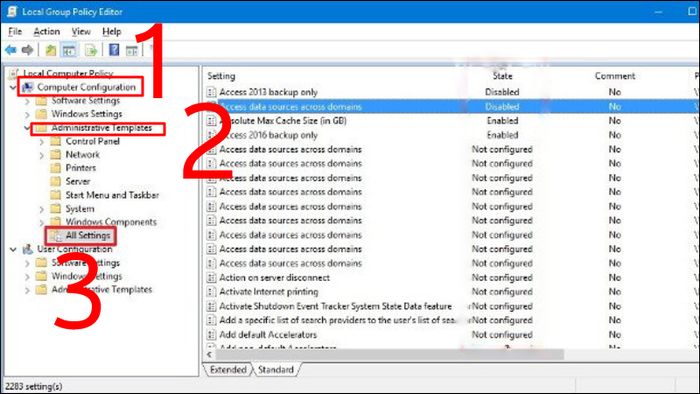Collapse the Computer Configuration node
This screenshot has height=394, width=700.
[x=13, y=87]
